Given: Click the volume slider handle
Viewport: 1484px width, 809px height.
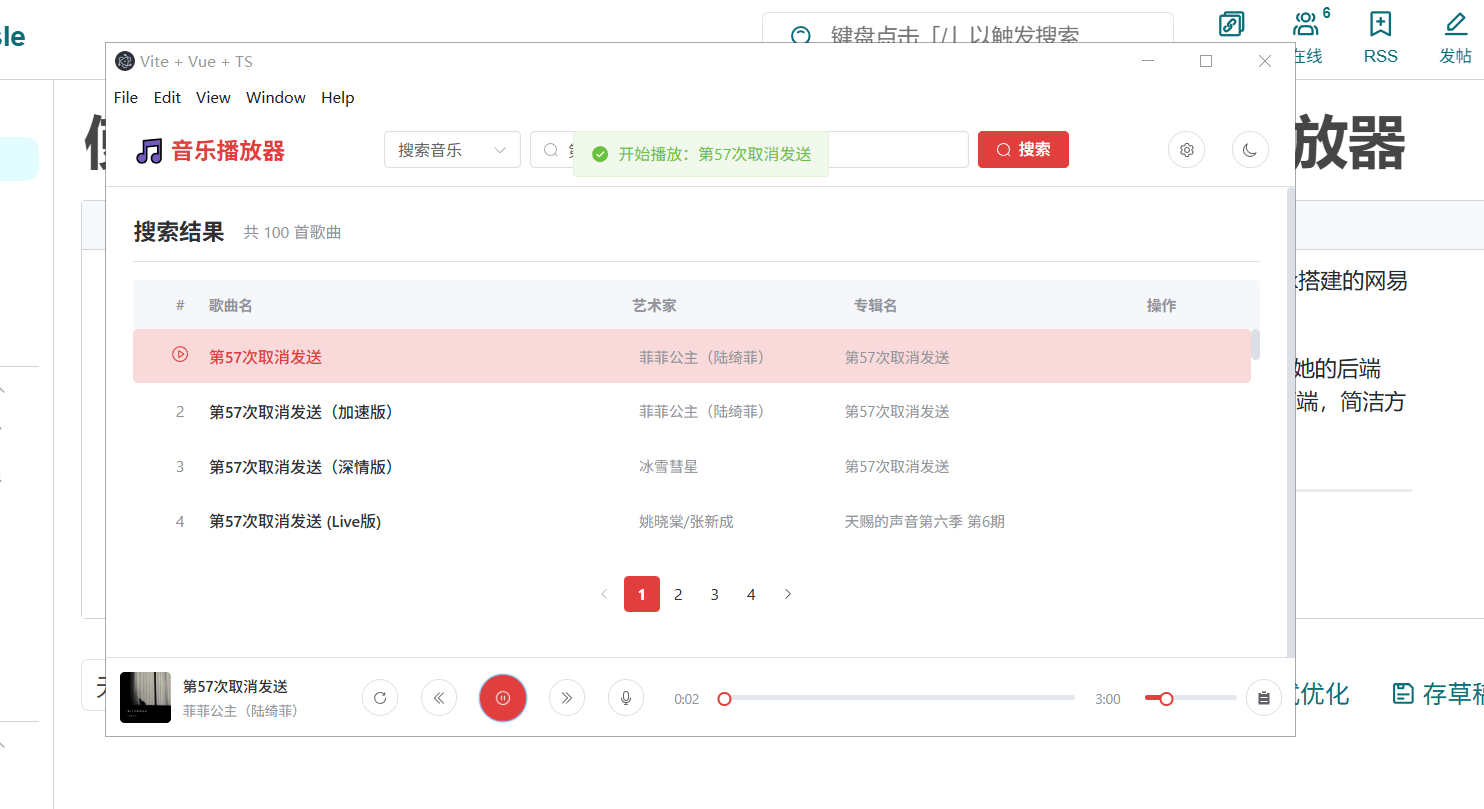Looking at the screenshot, I should 1166,699.
